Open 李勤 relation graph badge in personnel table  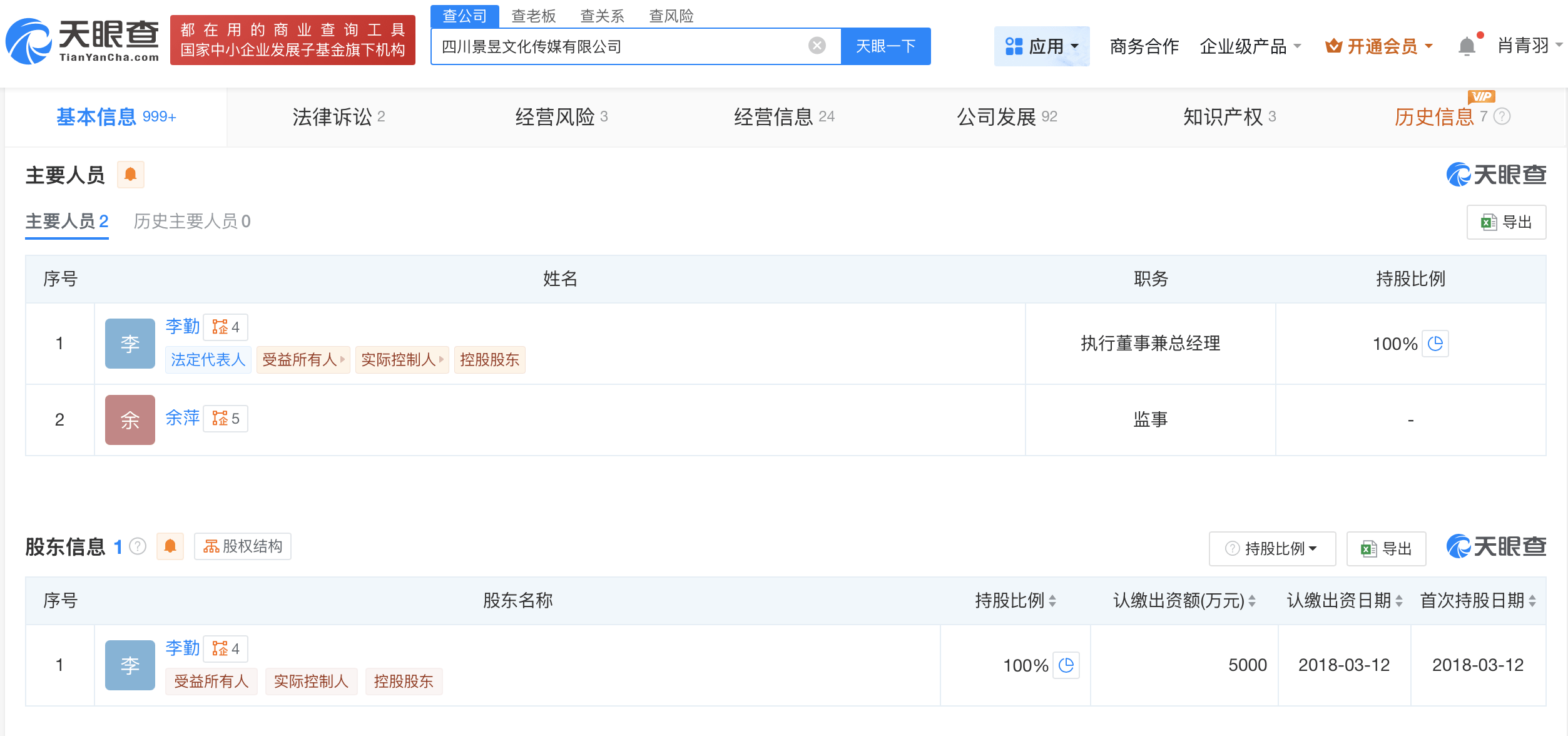coord(225,327)
